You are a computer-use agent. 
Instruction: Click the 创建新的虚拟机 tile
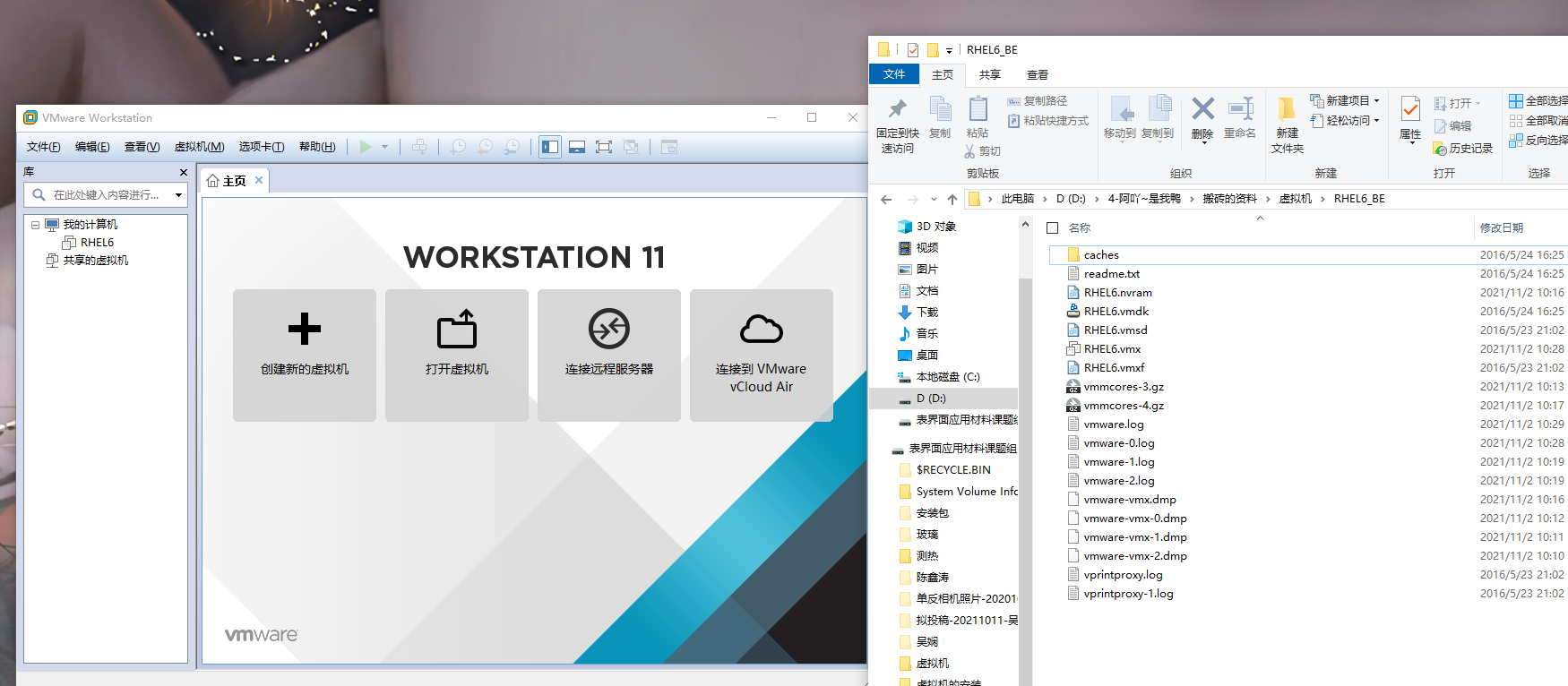click(x=305, y=356)
